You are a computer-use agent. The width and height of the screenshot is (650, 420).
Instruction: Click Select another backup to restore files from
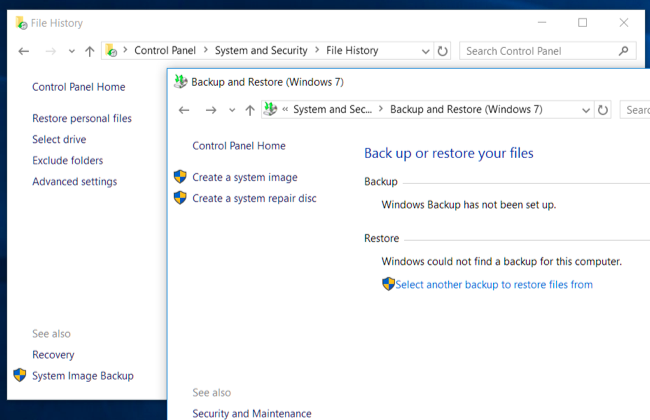[x=494, y=285]
